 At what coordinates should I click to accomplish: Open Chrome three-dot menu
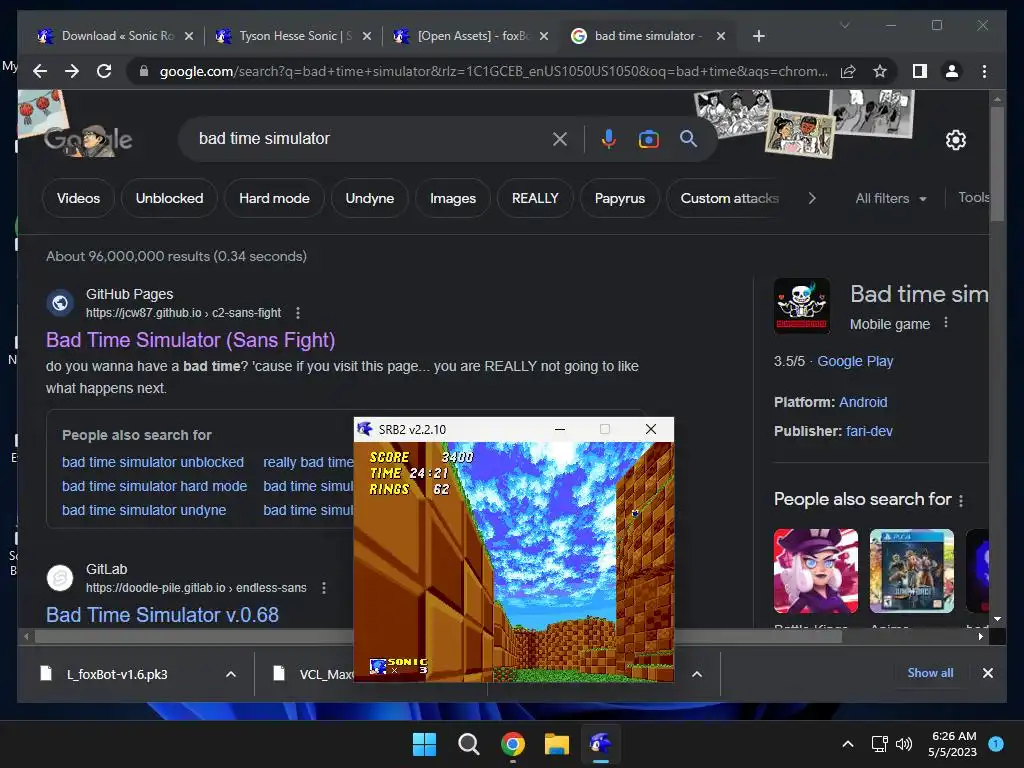click(984, 71)
